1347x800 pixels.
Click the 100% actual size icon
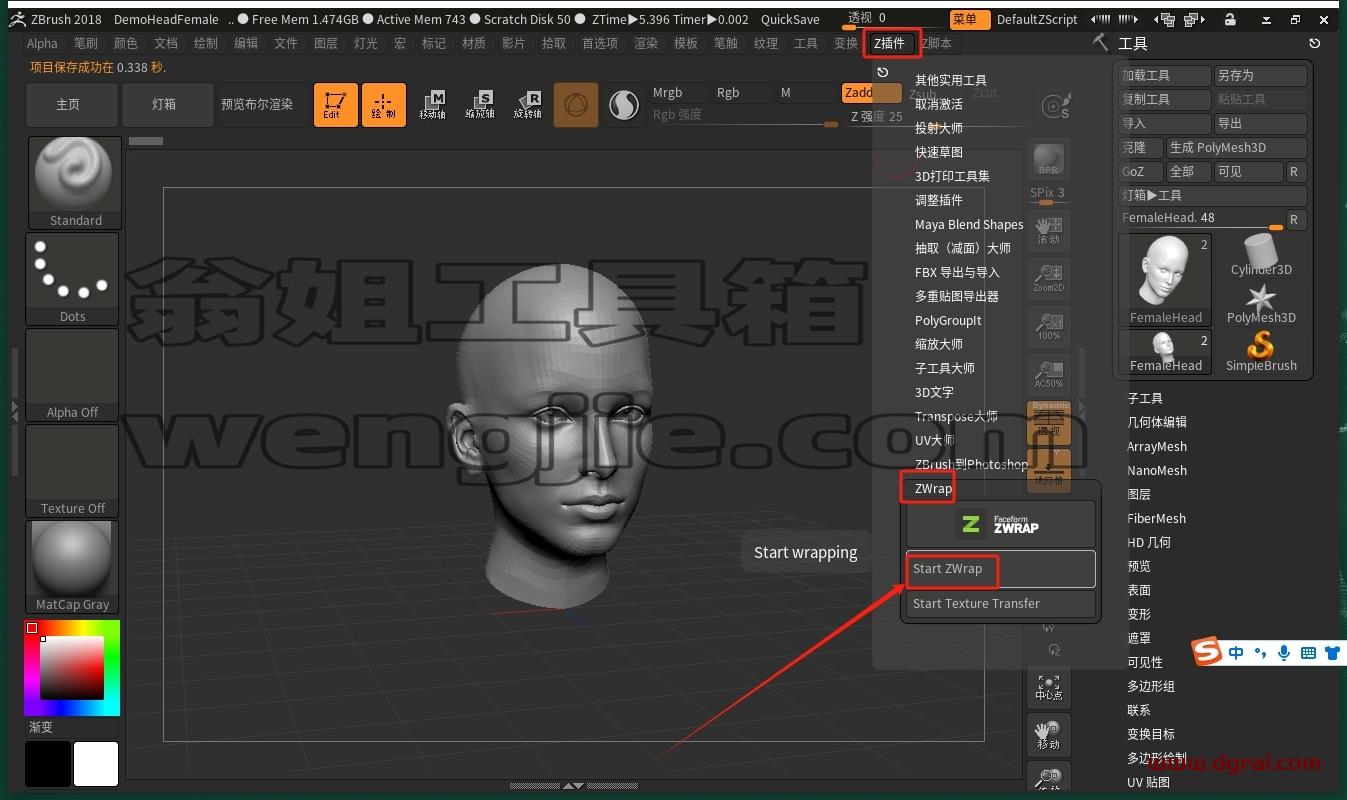click(1048, 326)
